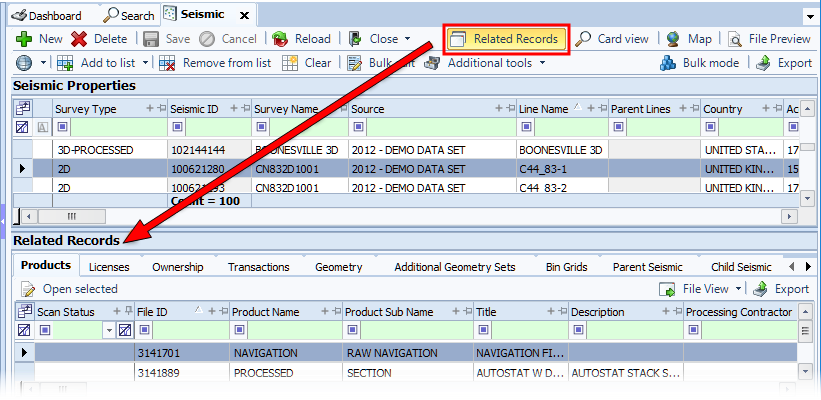Click the Delete button with red X
This screenshot has width=821, height=400.
(99, 39)
